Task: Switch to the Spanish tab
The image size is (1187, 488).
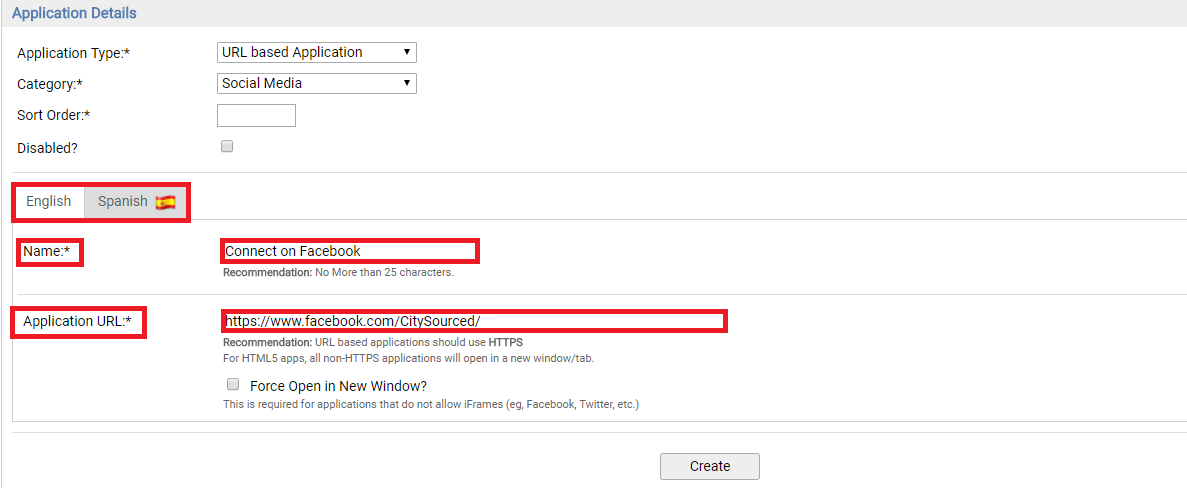Action: click(136, 202)
